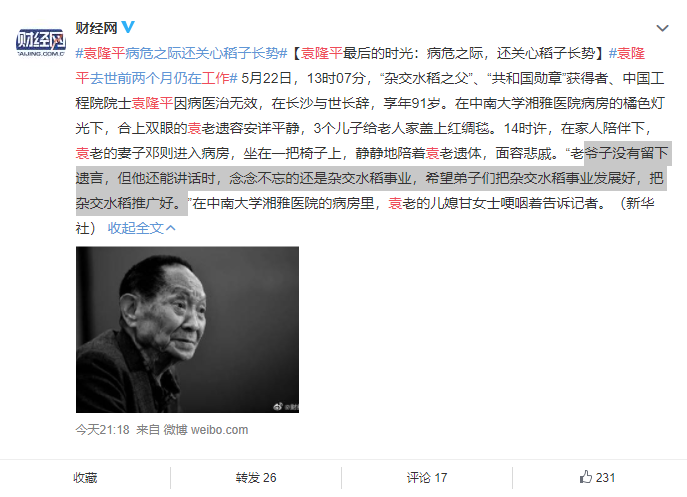Open the 微博 weibo.com source link
The image size is (687, 497).
(205, 430)
